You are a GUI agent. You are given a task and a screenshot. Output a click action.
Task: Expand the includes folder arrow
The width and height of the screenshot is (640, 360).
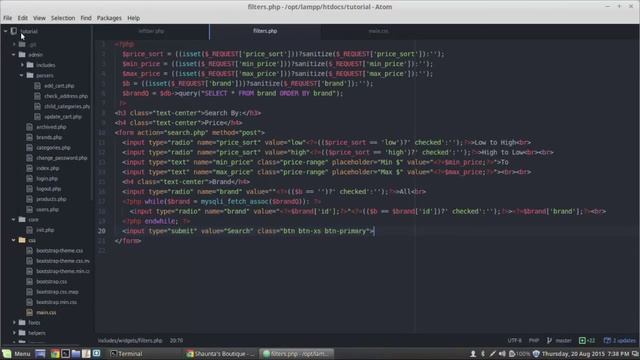pyautogui.click(x=22, y=64)
